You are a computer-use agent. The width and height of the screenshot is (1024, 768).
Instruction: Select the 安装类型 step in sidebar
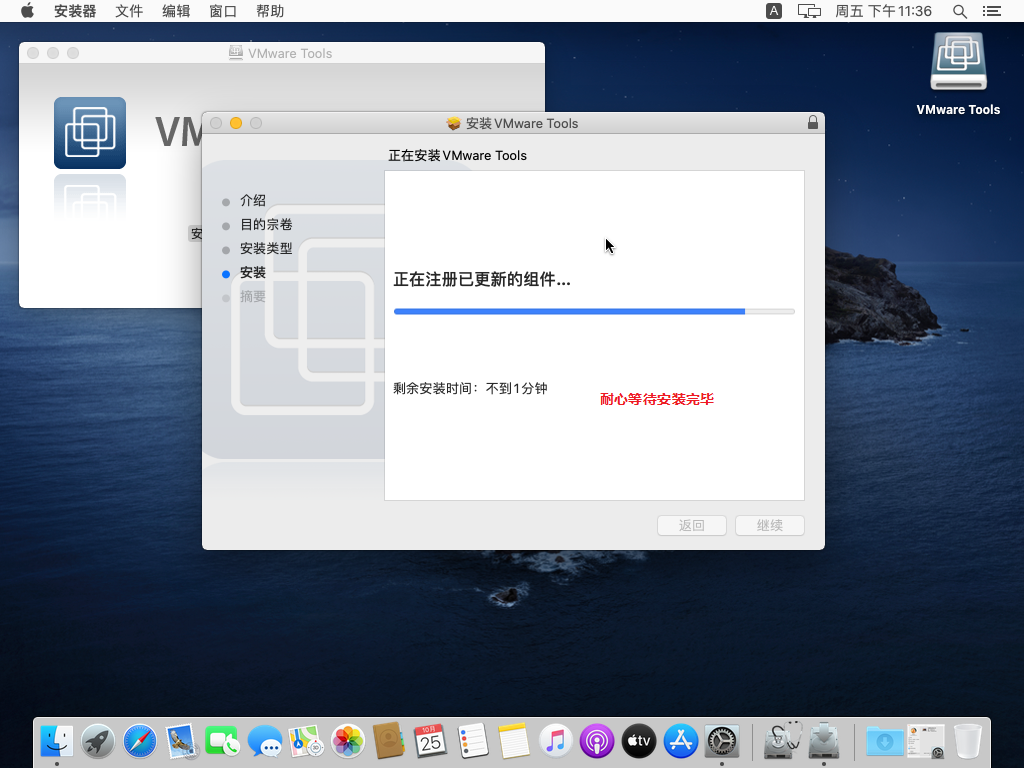[x=266, y=249]
